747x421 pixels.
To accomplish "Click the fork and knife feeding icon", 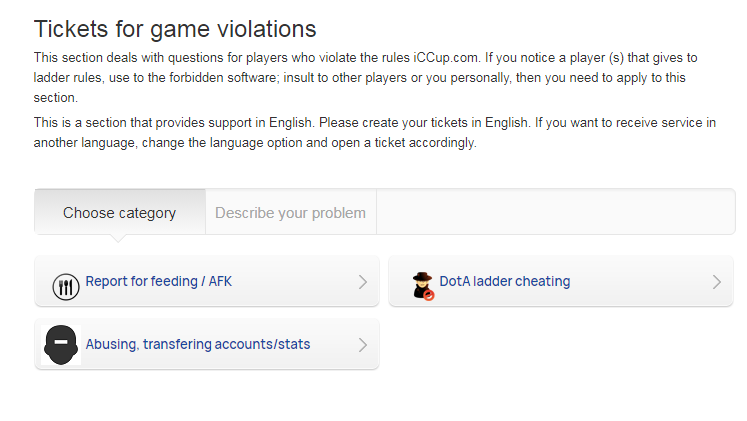I will tap(66, 287).
